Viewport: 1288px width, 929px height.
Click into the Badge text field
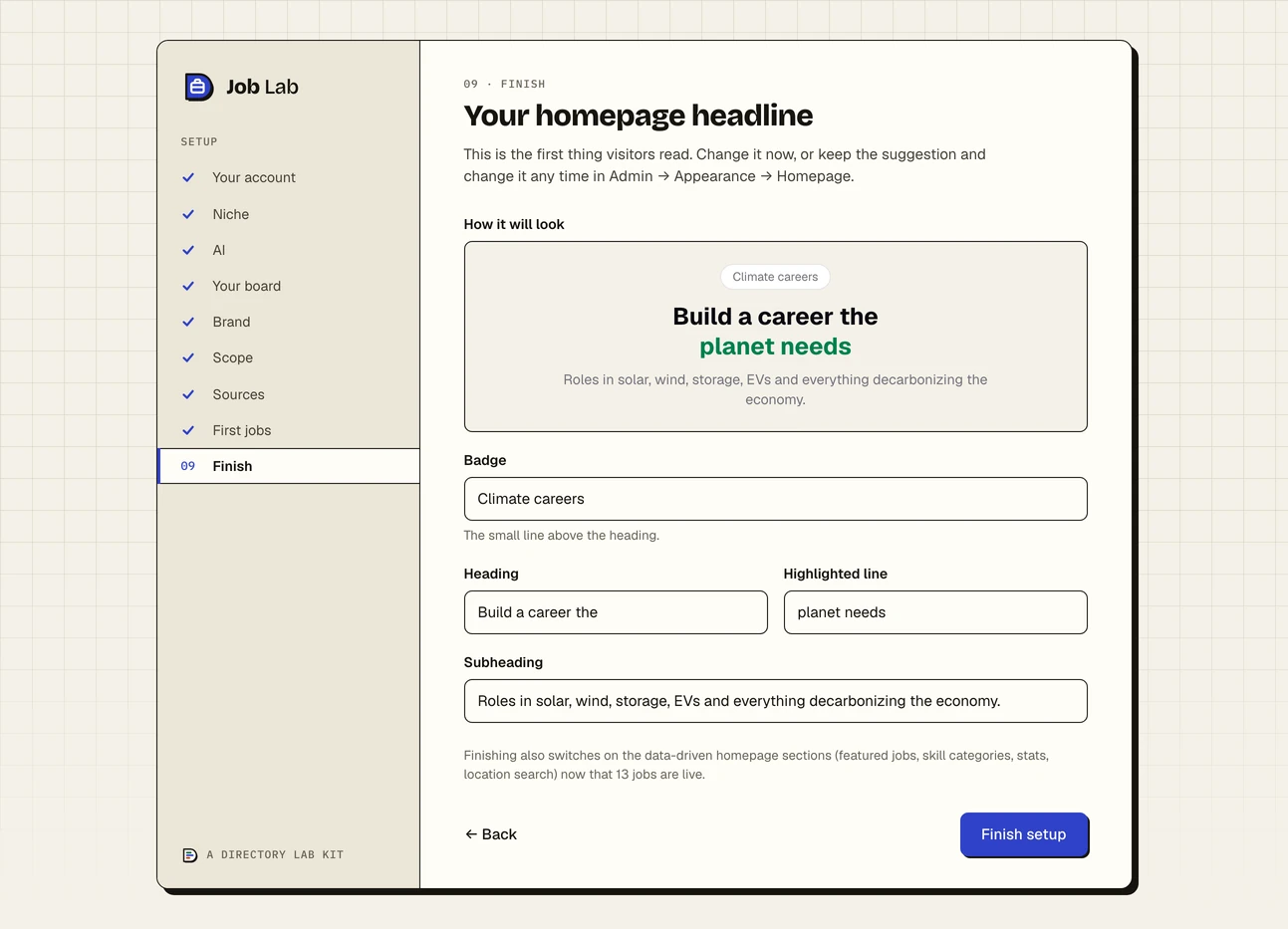tap(775, 499)
